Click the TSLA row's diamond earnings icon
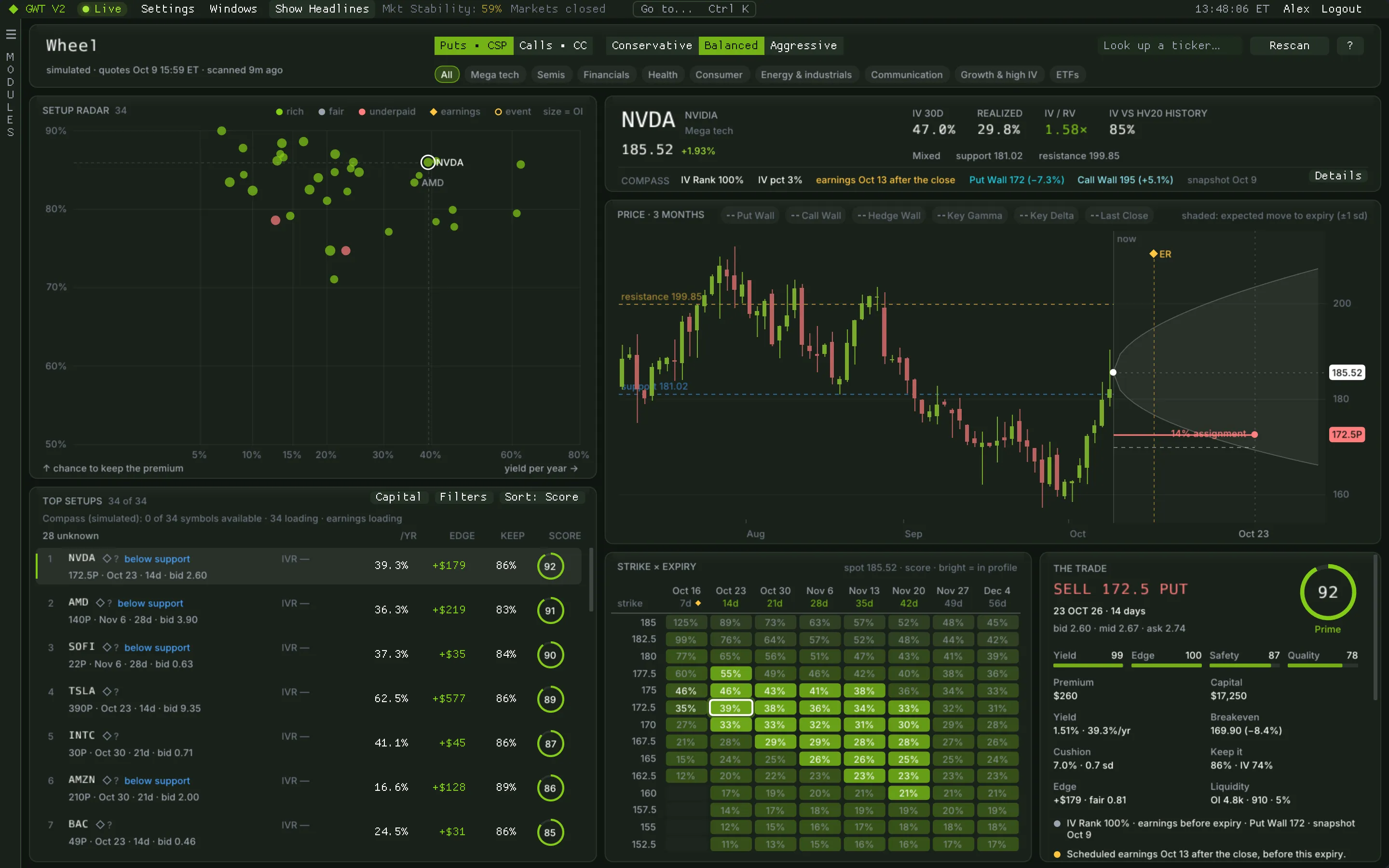This screenshot has width=1389, height=868. coord(107,691)
